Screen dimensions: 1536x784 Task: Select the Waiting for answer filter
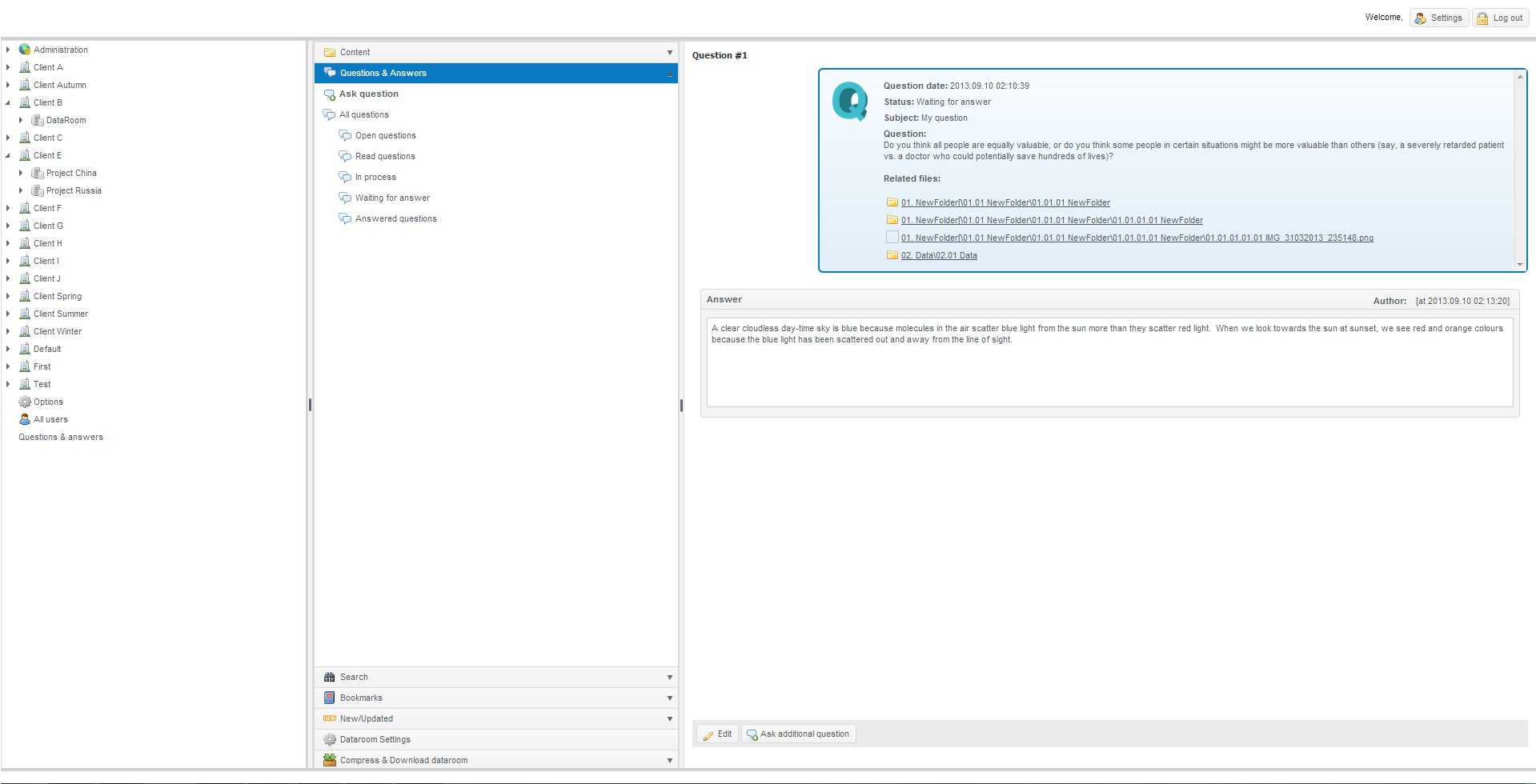[392, 198]
